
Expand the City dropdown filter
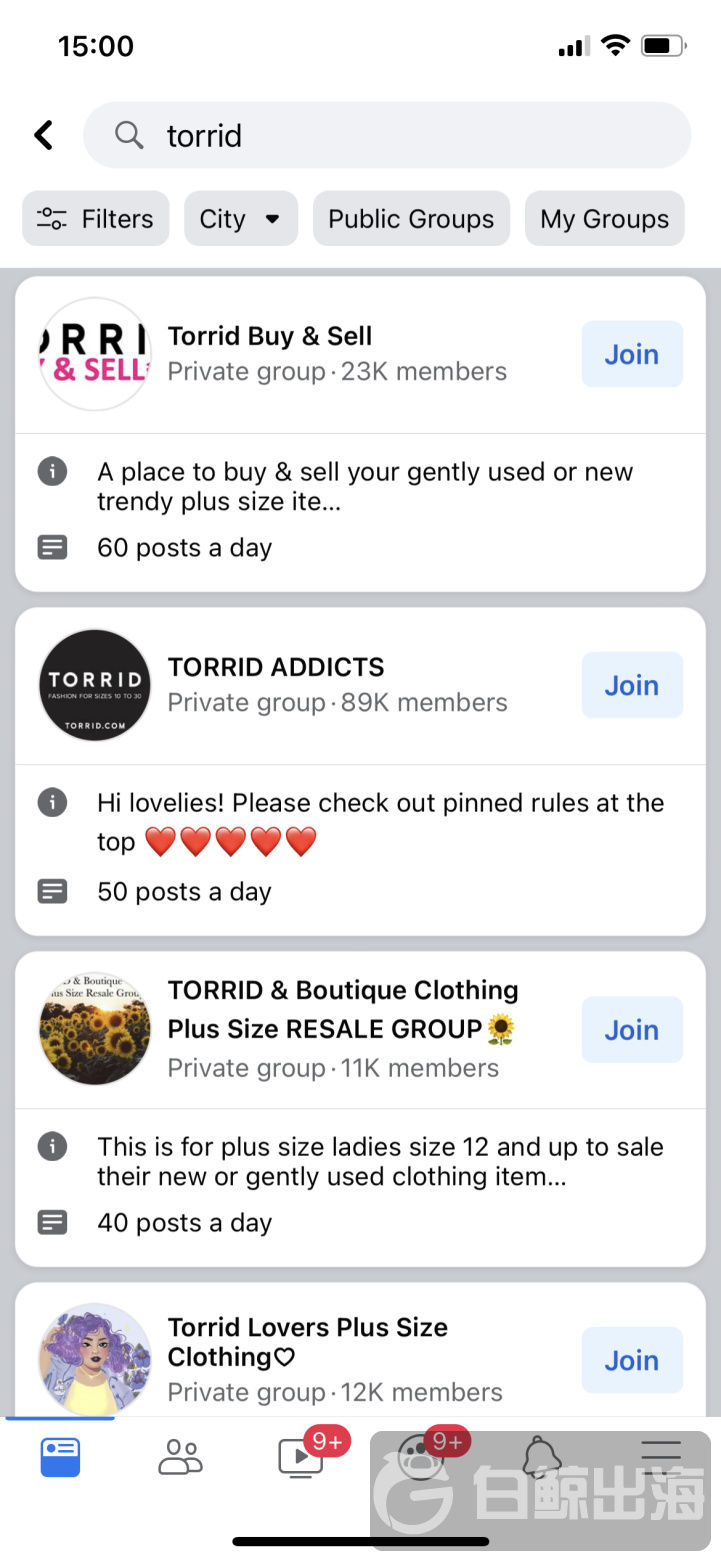coord(240,219)
